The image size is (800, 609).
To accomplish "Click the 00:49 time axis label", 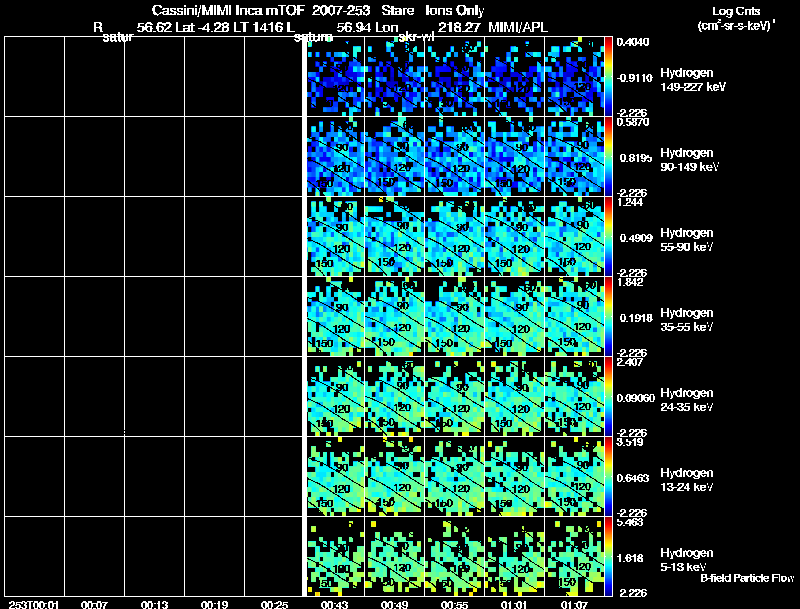I will coord(394,604).
